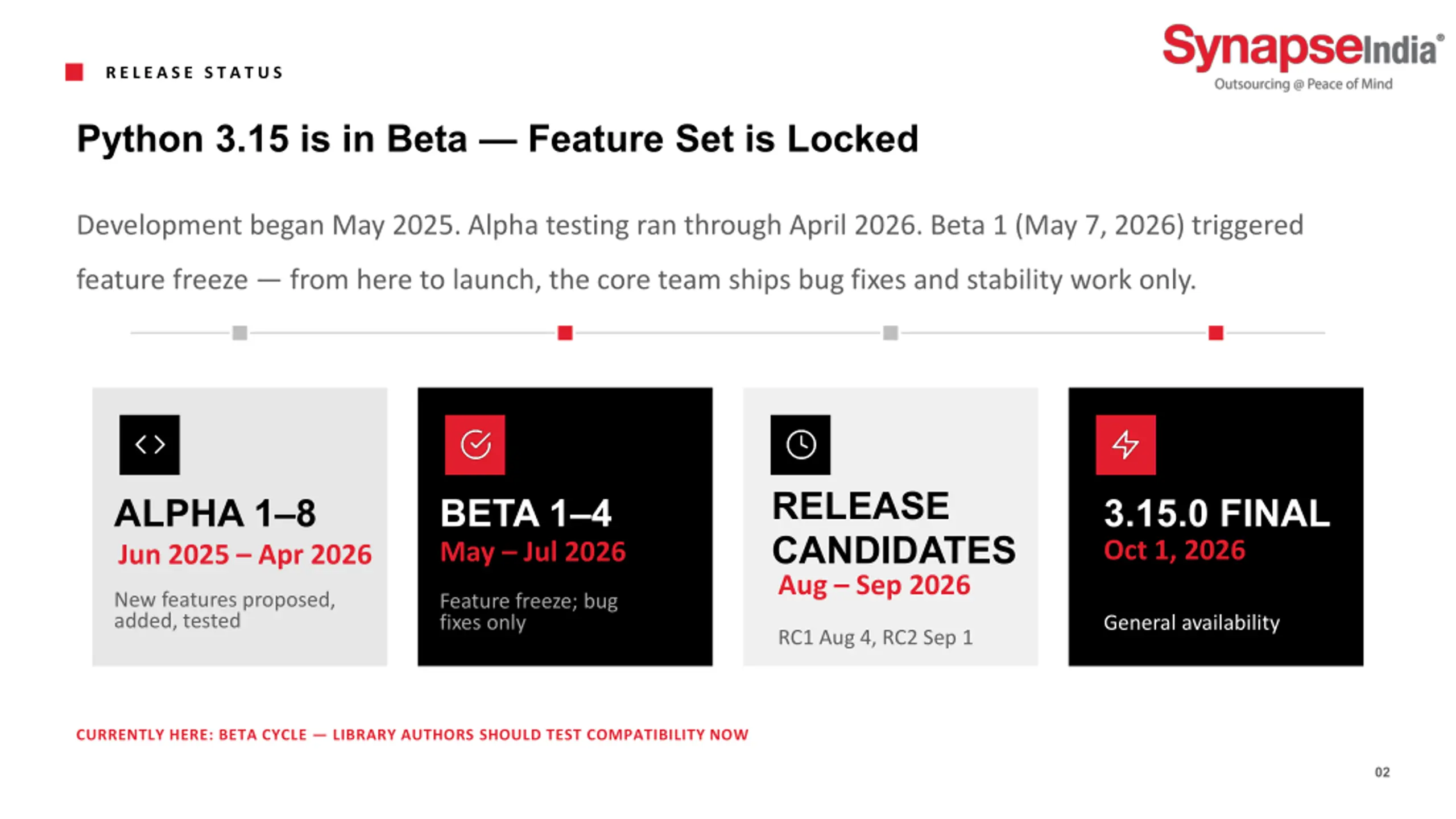Viewport: 1456px width, 819px height.
Task: Select the red timeline marker above Beta card
Action: tap(565, 333)
